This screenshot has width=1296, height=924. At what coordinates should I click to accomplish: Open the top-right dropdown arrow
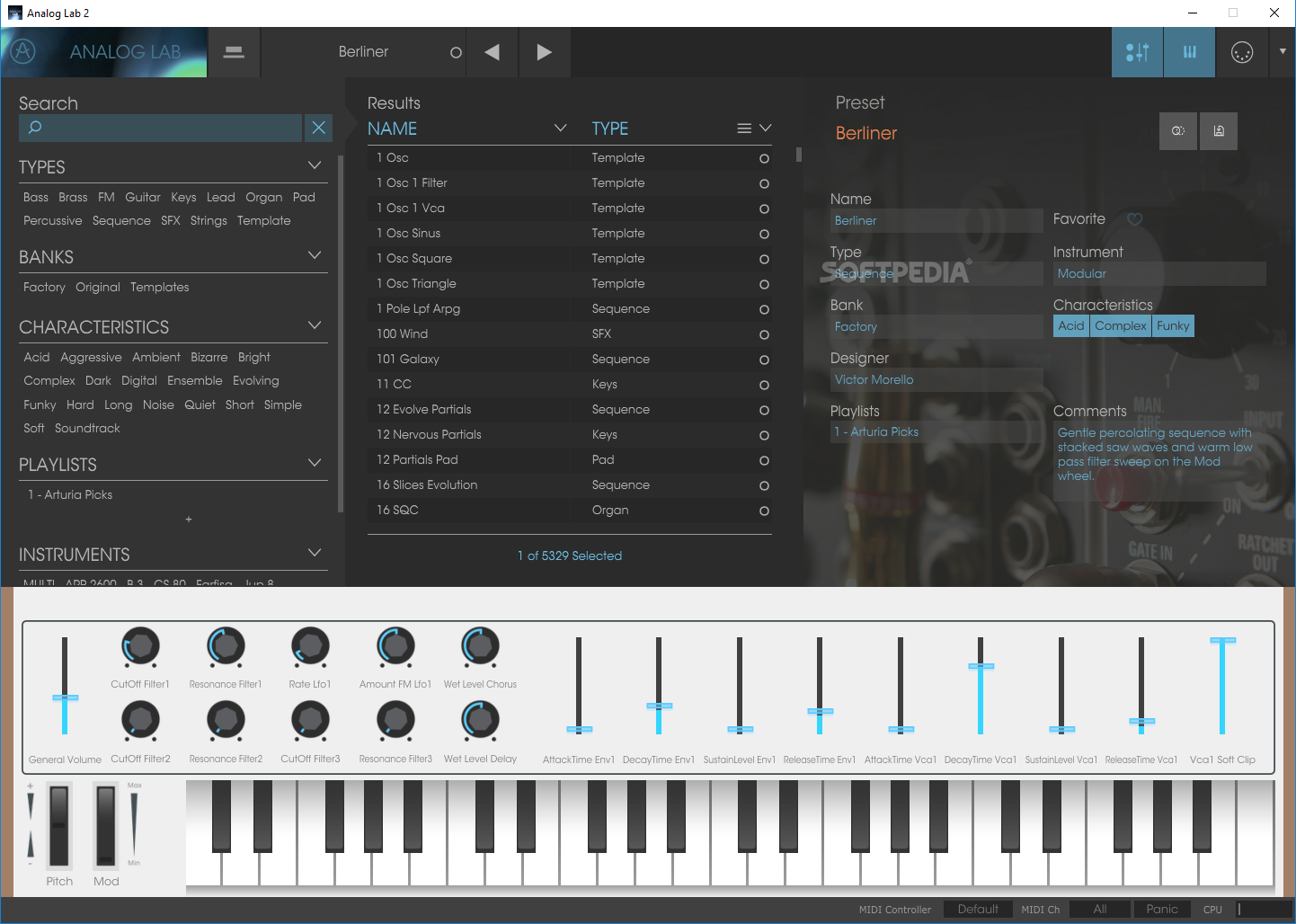click(x=1283, y=52)
